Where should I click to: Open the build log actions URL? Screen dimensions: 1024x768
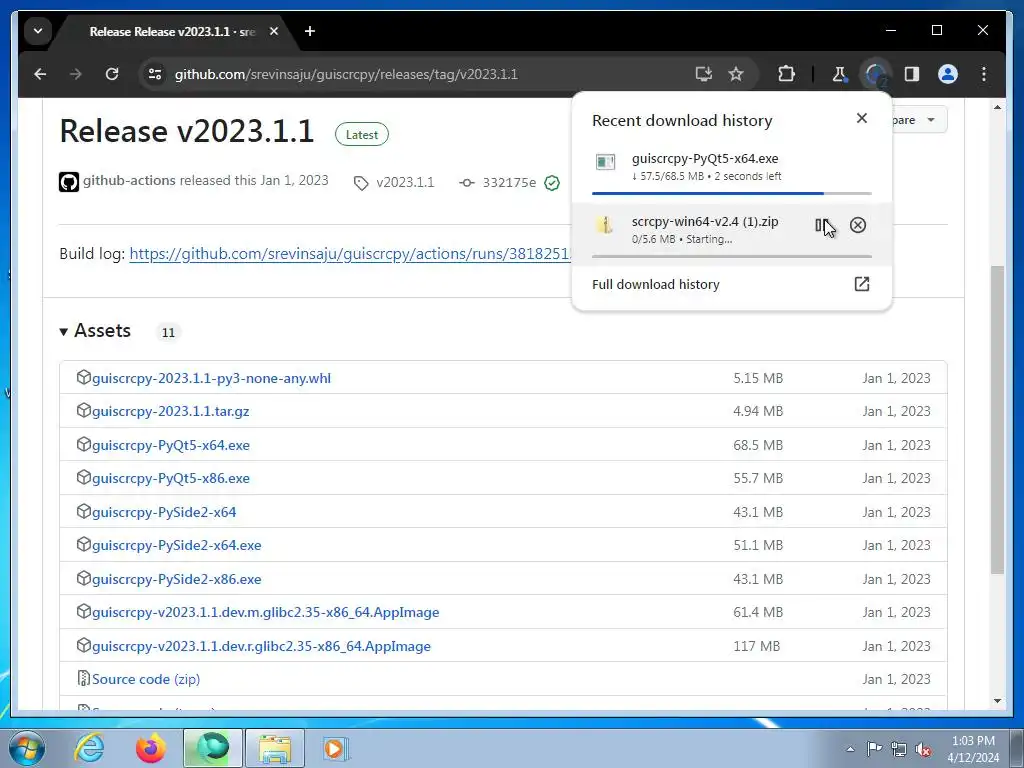pos(351,254)
